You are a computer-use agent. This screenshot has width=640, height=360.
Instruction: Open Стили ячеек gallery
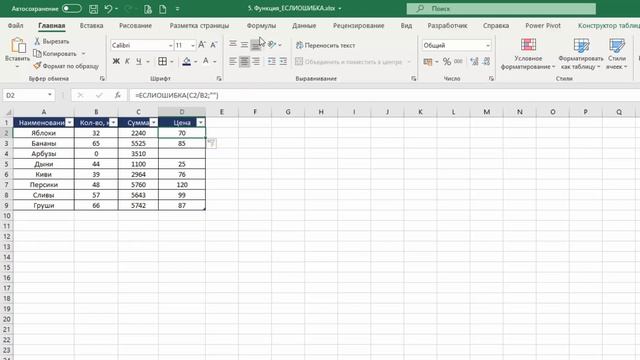point(617,53)
